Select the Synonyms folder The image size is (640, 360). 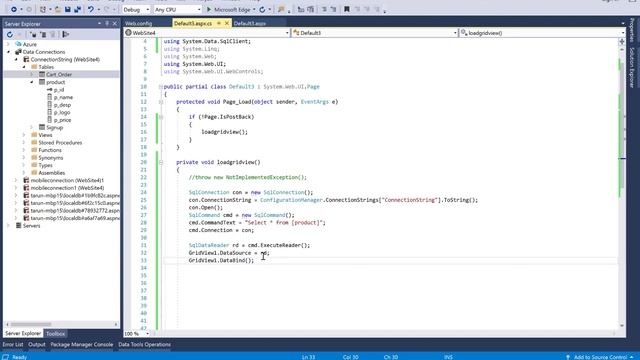[x=51, y=158]
